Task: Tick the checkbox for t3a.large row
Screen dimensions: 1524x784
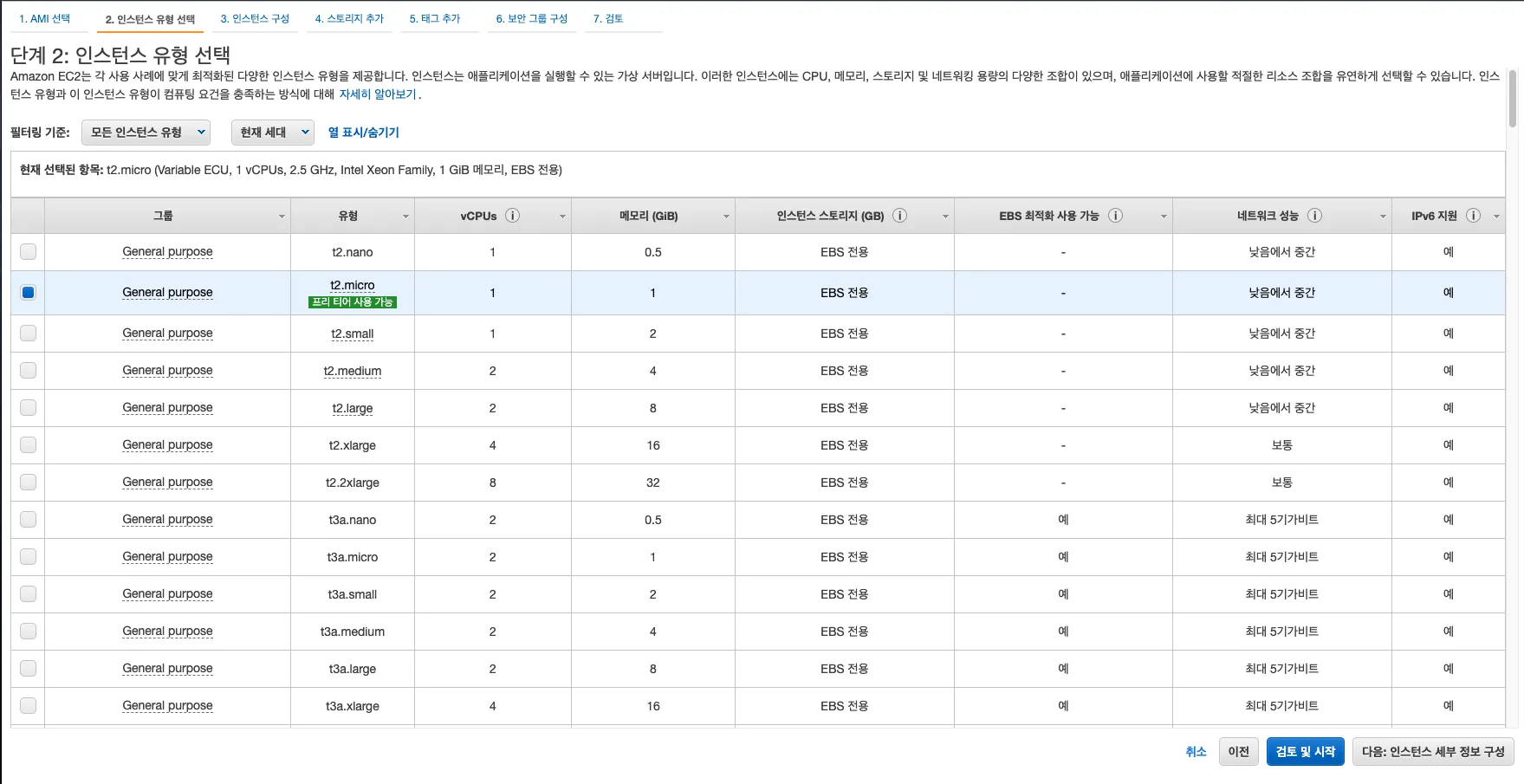Action: (x=29, y=669)
